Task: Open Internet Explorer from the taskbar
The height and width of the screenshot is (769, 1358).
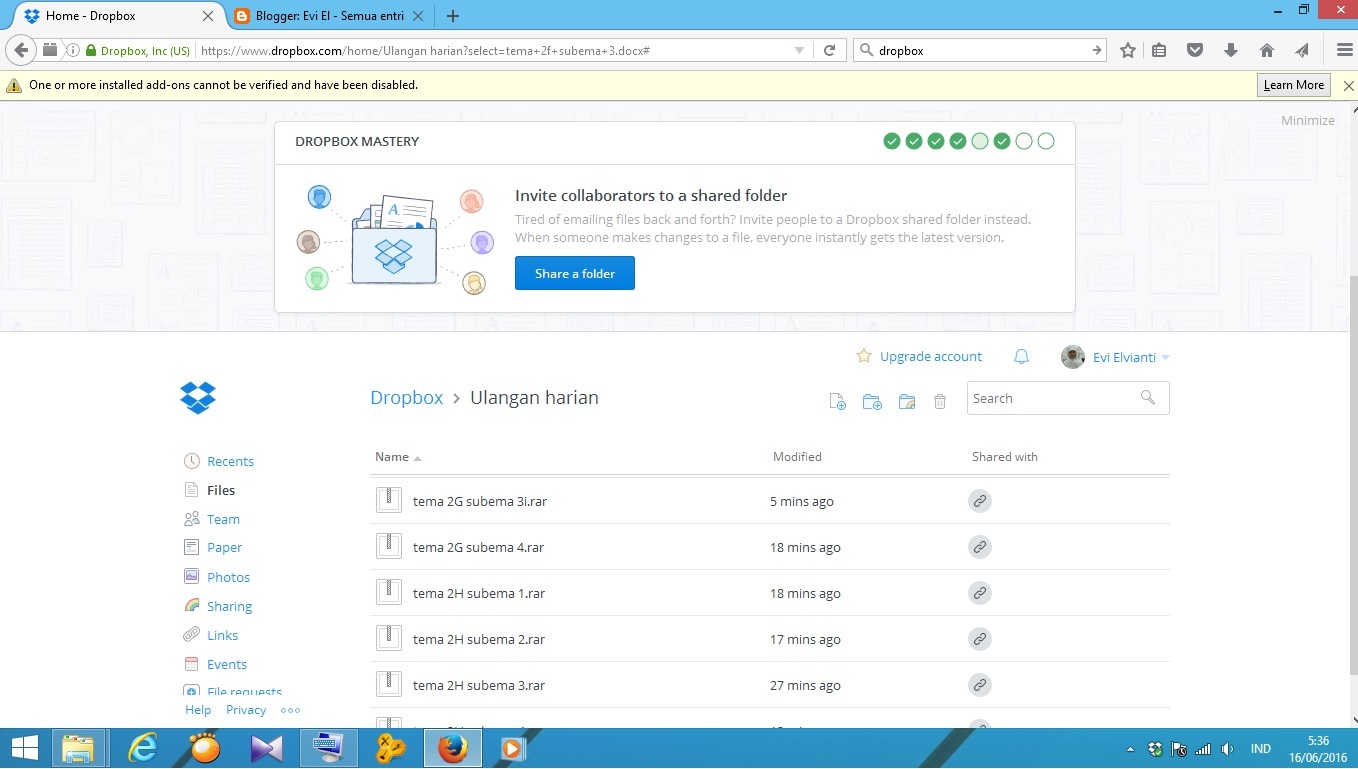Action: pyautogui.click(x=143, y=748)
